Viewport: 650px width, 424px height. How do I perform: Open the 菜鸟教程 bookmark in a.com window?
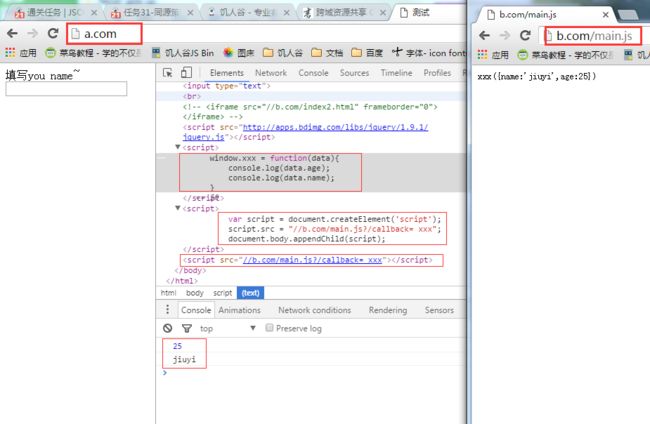pyautogui.click(x=93, y=53)
